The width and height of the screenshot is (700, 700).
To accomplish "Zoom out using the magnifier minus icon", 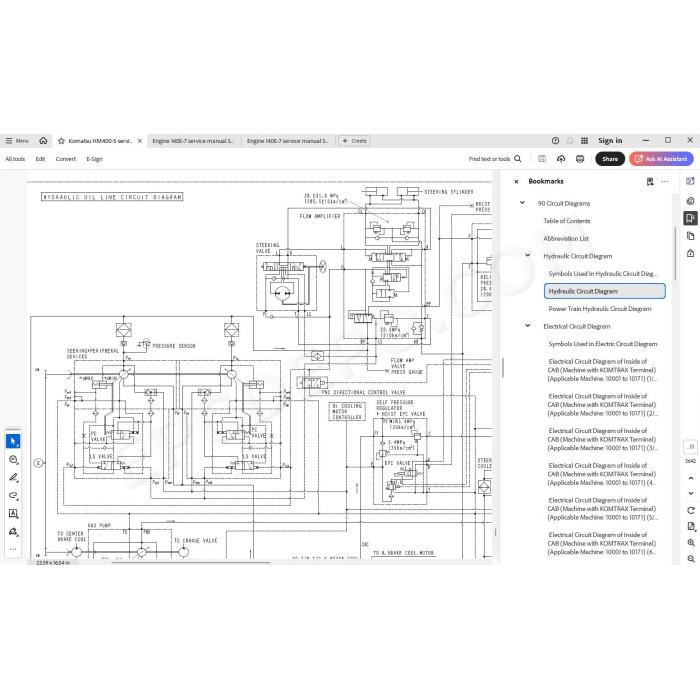I will coord(691,558).
